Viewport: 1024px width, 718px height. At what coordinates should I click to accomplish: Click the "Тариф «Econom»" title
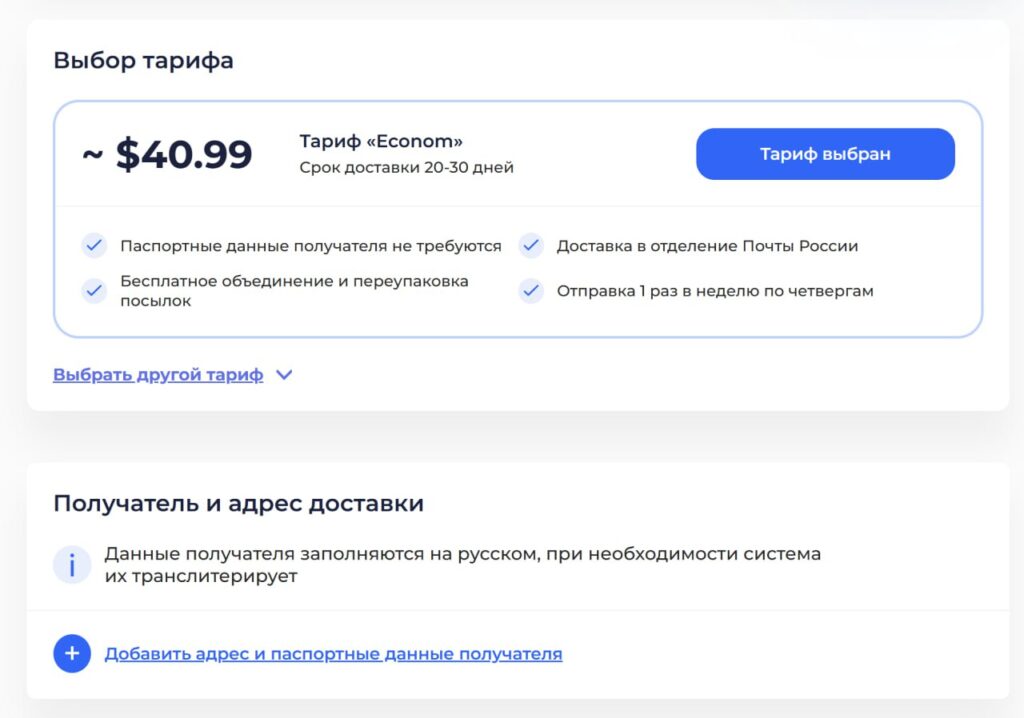381,141
